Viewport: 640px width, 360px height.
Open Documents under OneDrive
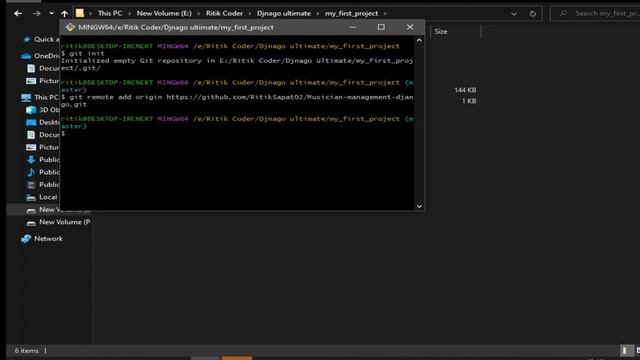click(x=49, y=68)
